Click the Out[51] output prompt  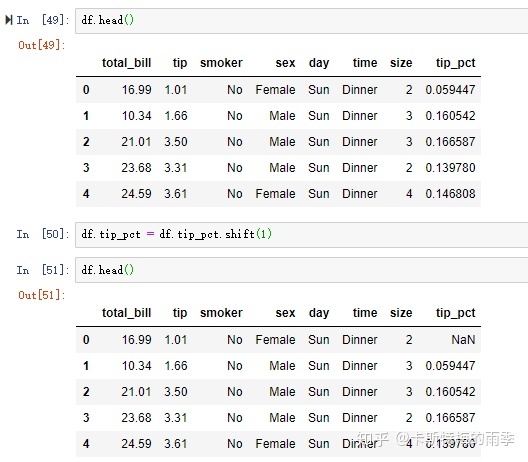(41, 295)
